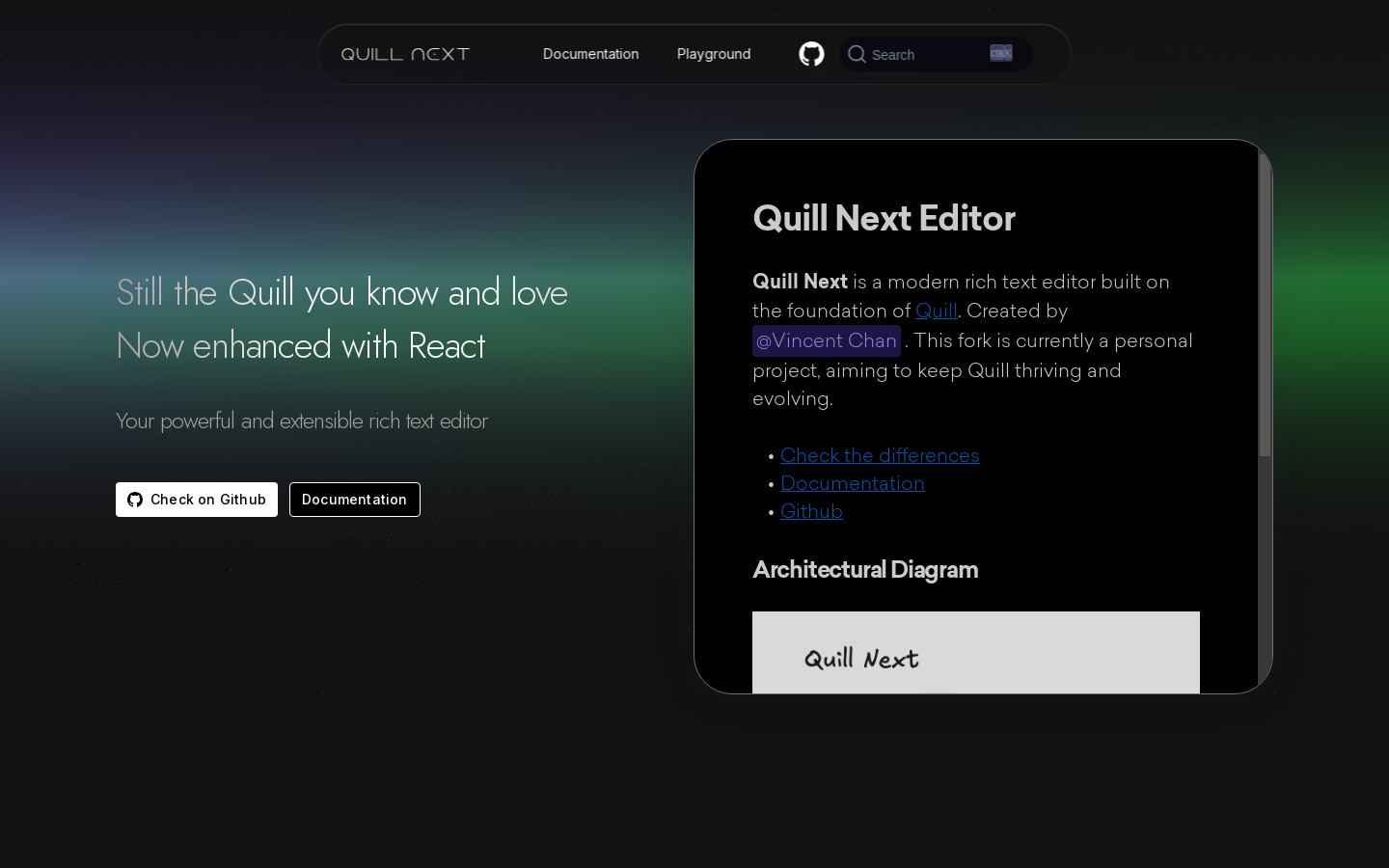Click the 'Still the Quill you know and love' headline
Screen dimensions: 1389x868
[341, 292]
